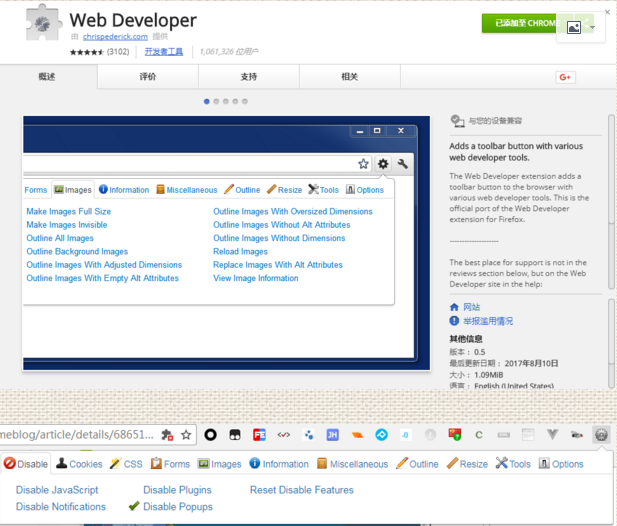Image resolution: width=617 pixels, height=526 pixels.
Task: Click the Google+ share button
Action: click(565, 77)
